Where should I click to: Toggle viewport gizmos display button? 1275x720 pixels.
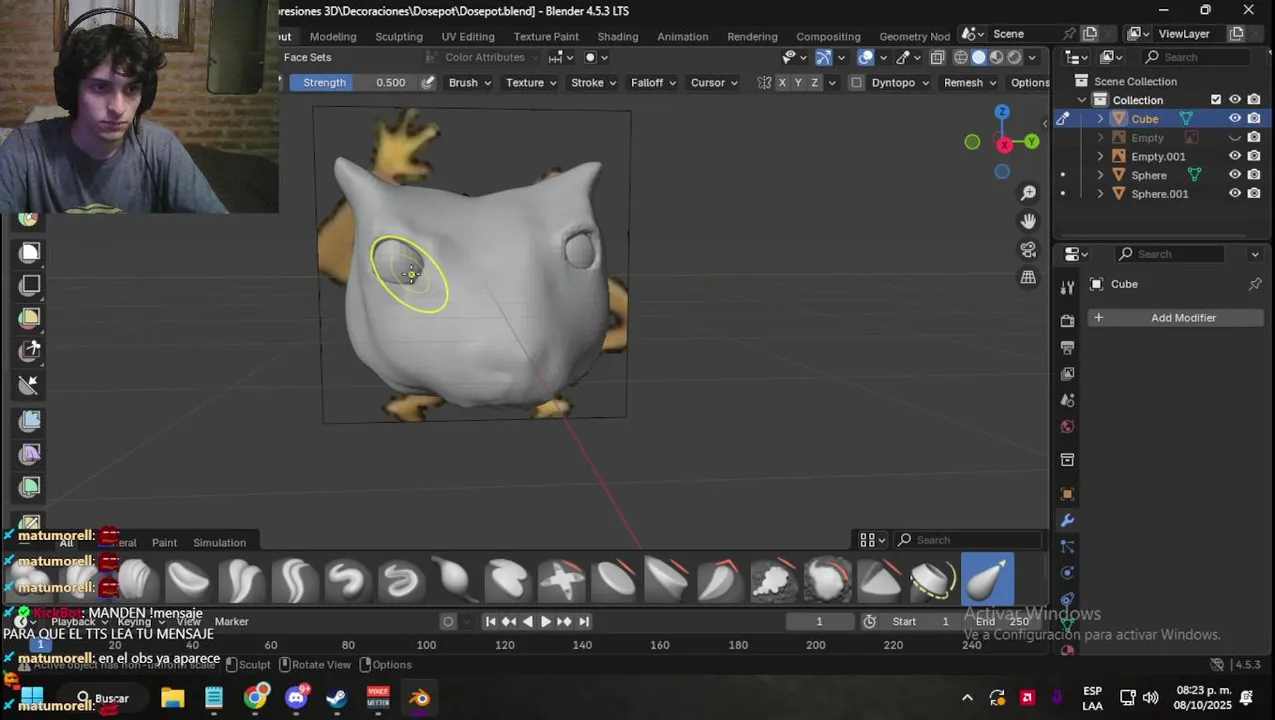[823, 57]
